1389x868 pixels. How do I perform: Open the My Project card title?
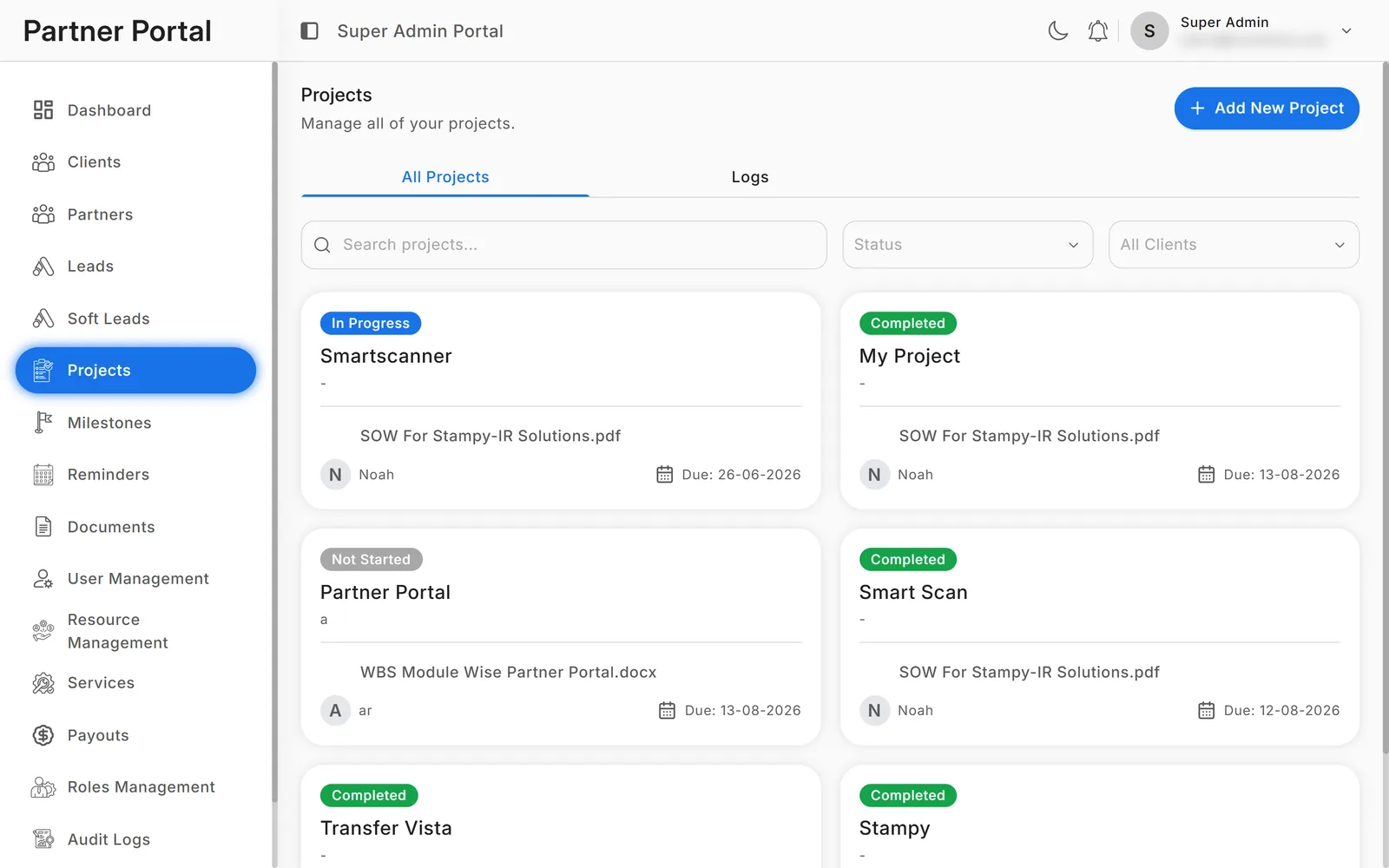click(x=910, y=356)
